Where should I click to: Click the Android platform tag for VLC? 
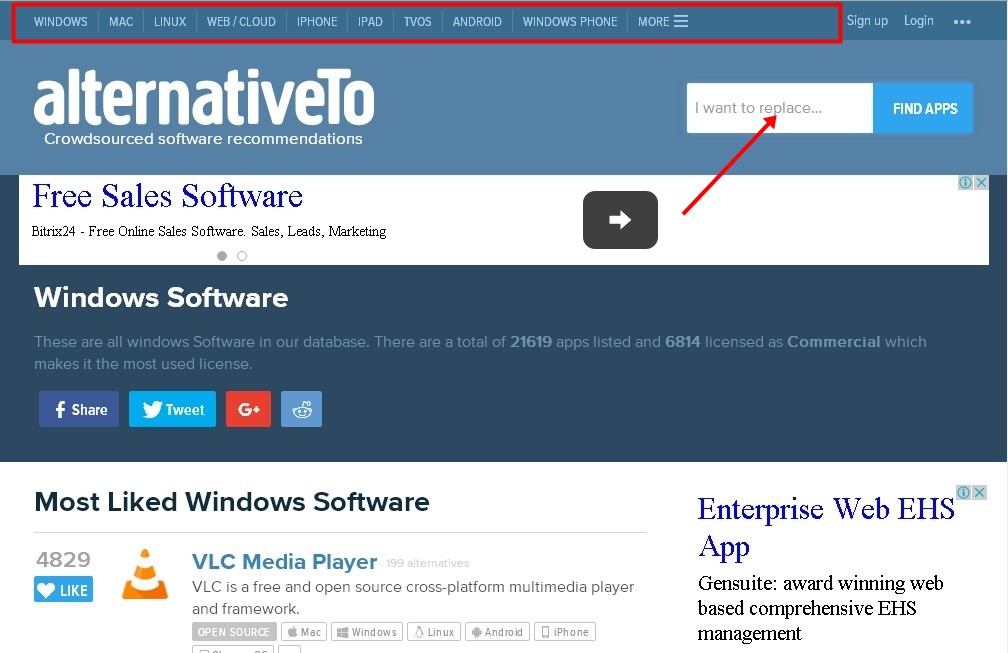(x=498, y=632)
